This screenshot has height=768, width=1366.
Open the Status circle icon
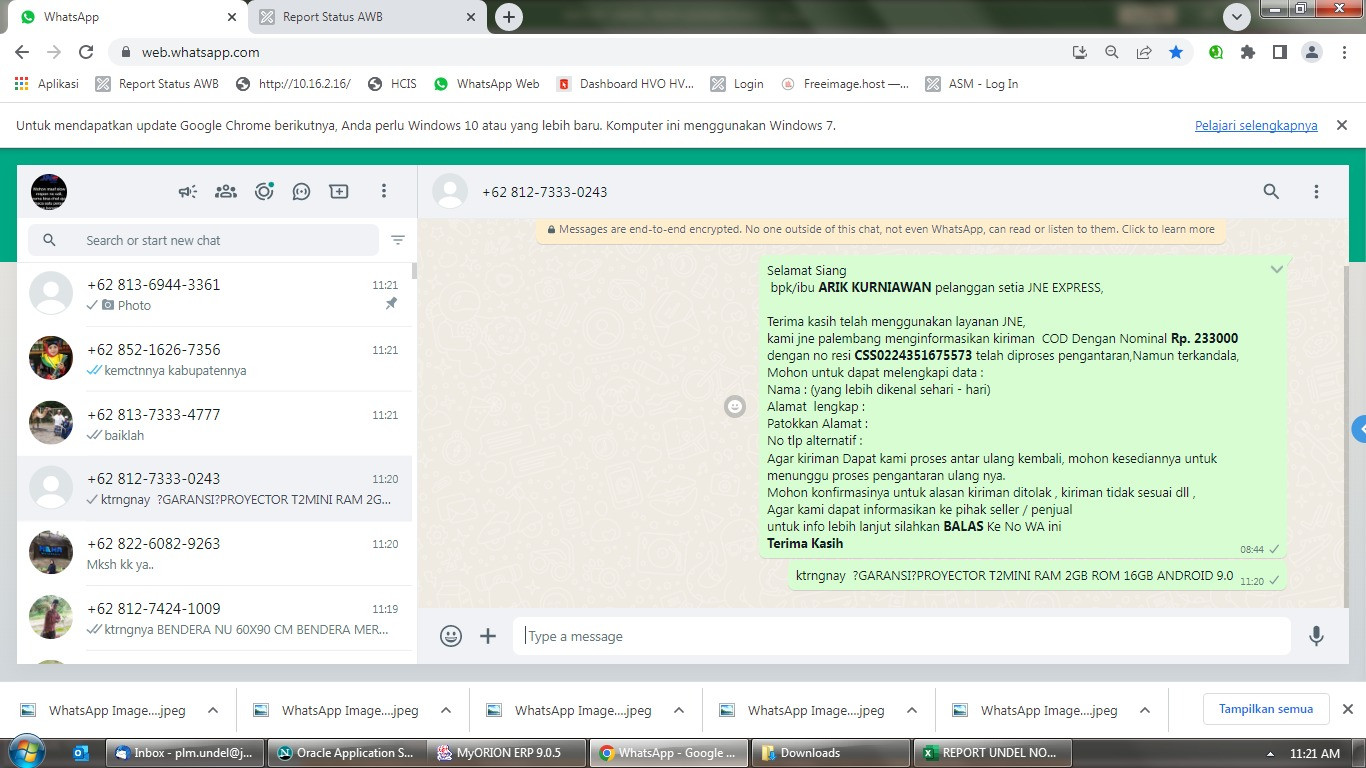point(264,191)
